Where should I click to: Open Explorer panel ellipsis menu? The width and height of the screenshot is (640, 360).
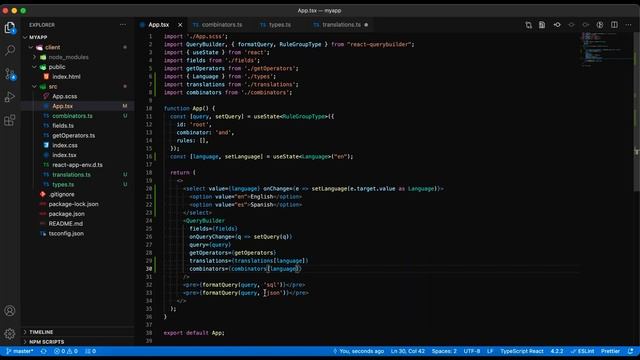pyautogui.click(x=123, y=25)
